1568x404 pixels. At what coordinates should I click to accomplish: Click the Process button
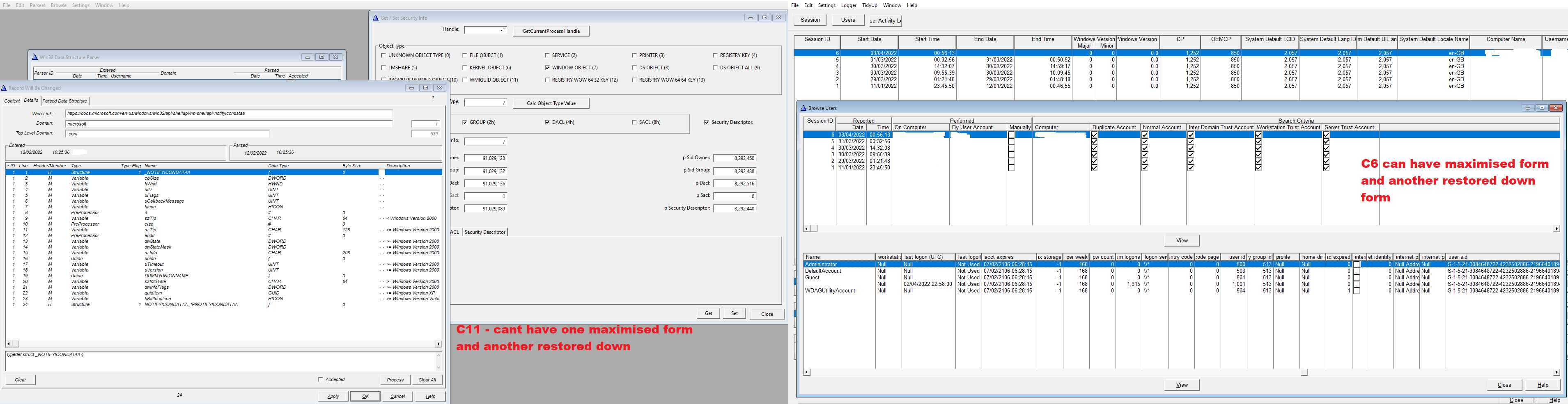[395, 380]
